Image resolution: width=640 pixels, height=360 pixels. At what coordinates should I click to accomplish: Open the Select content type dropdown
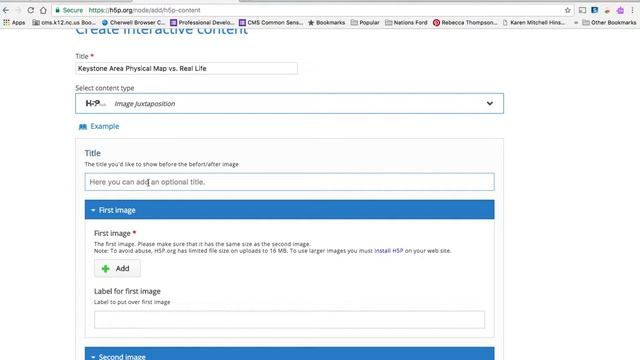point(289,104)
